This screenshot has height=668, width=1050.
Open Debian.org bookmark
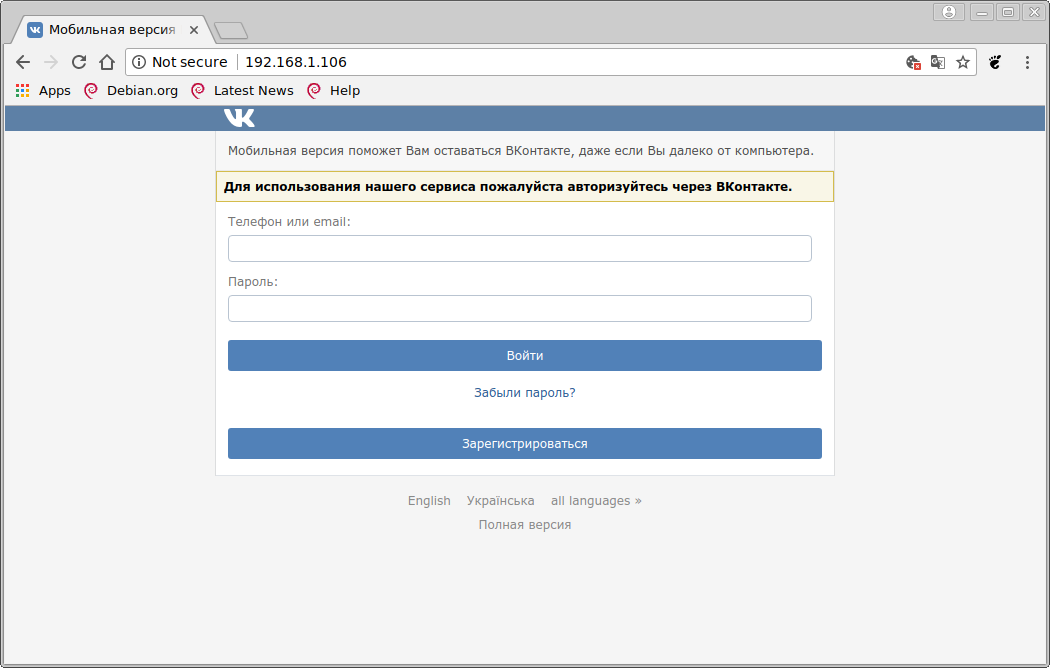click(131, 91)
